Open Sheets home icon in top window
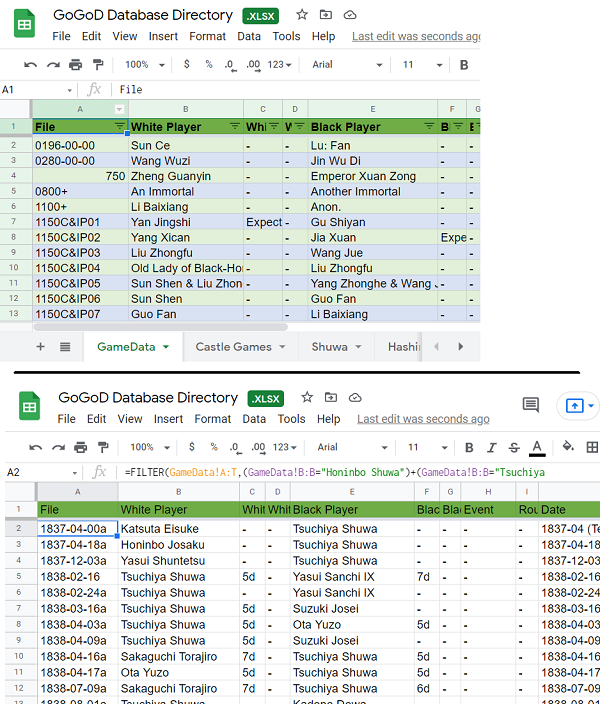The image size is (600, 704). 25,23
